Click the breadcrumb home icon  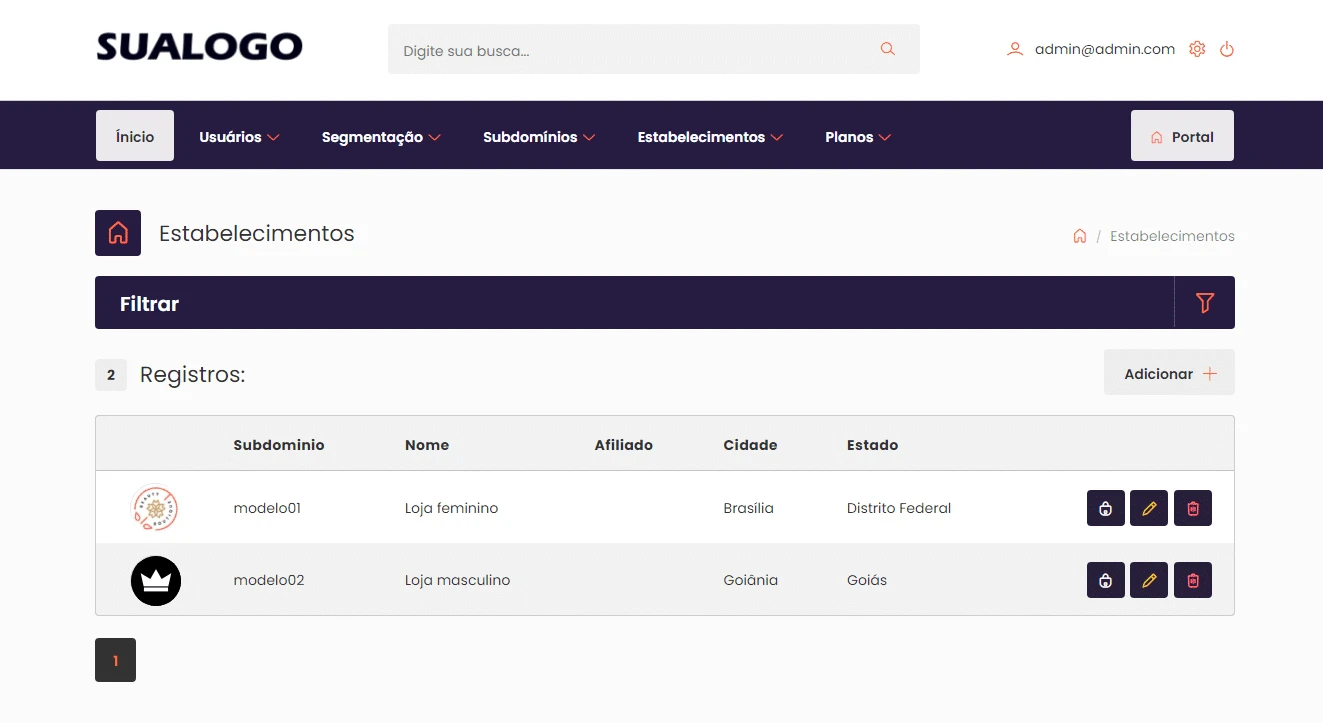1079,237
